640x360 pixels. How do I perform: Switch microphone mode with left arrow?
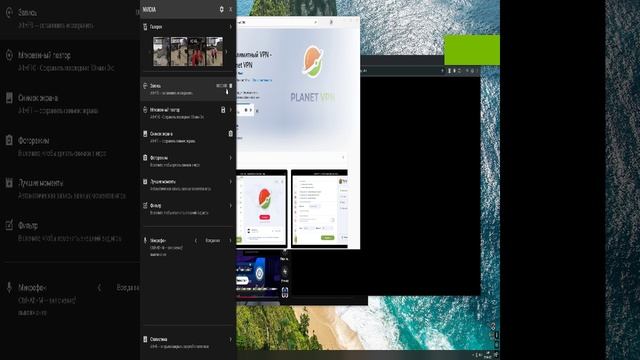coord(196,240)
